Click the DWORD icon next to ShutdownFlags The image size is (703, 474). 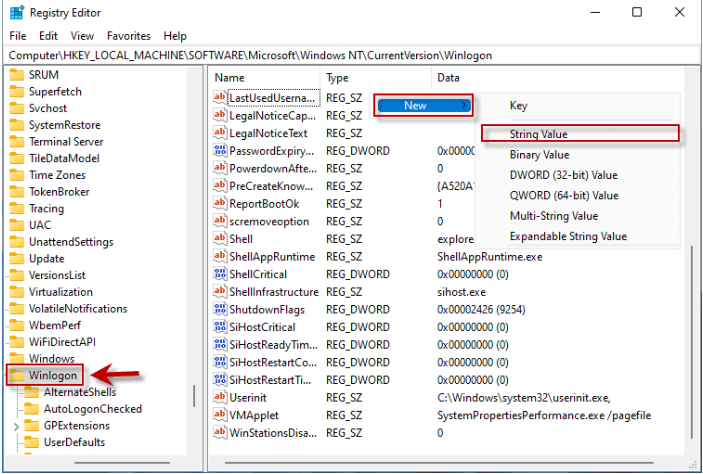(221, 309)
